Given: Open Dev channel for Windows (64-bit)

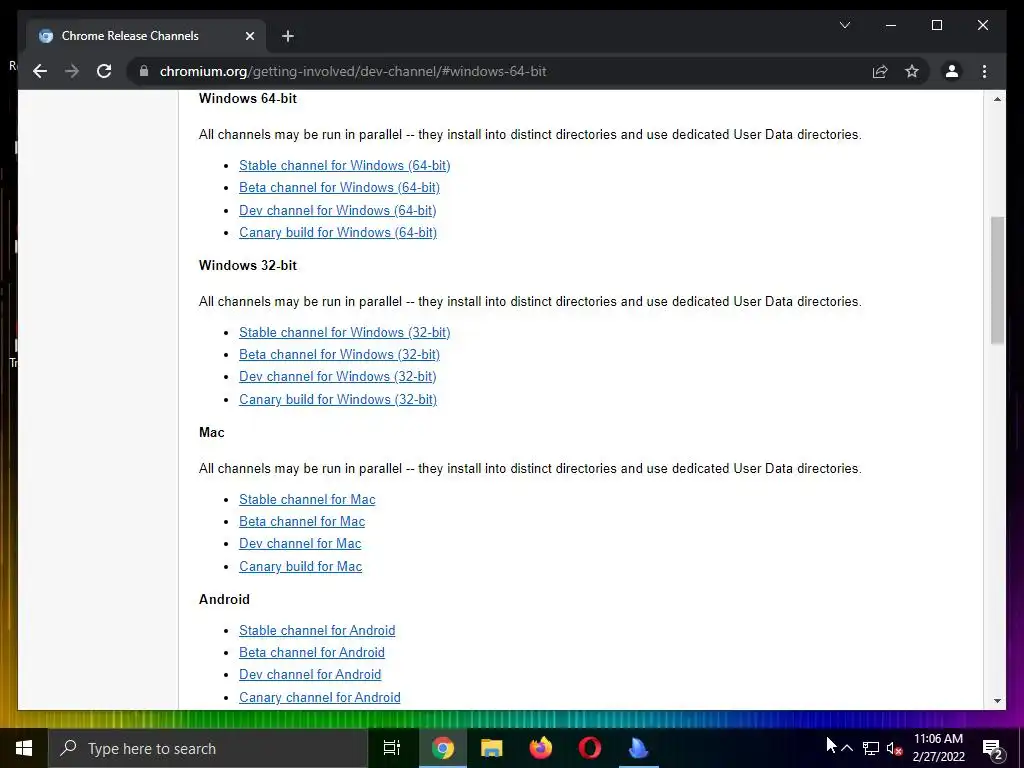Looking at the screenshot, I should [x=337, y=210].
